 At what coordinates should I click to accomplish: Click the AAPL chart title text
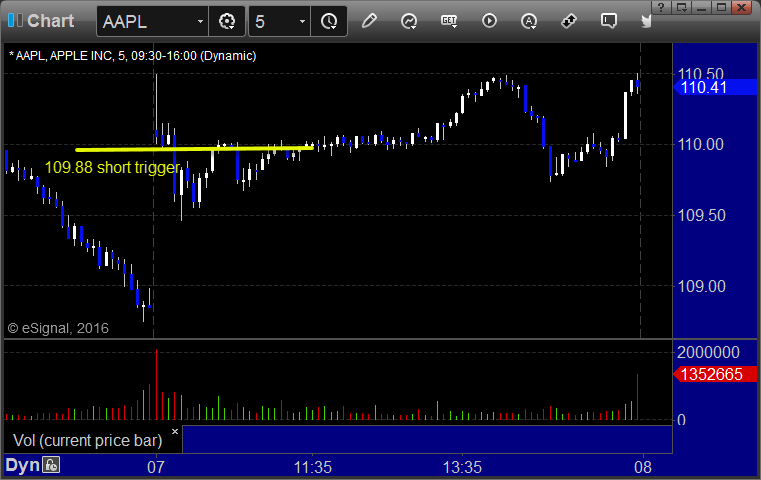(132, 56)
